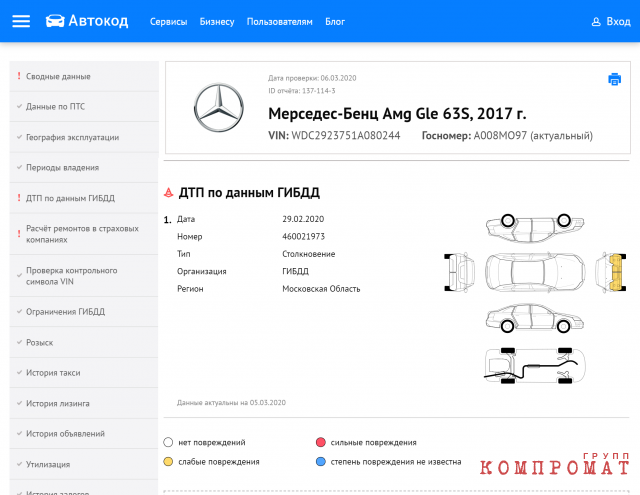Select Проверка контрольного символа VIN

tap(84, 276)
